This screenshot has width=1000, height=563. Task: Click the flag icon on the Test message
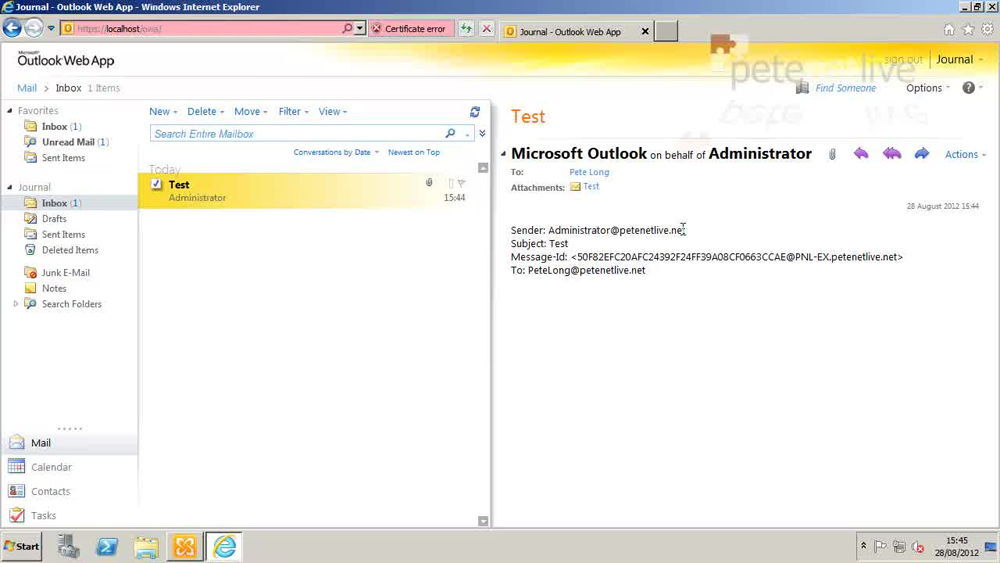click(x=461, y=184)
